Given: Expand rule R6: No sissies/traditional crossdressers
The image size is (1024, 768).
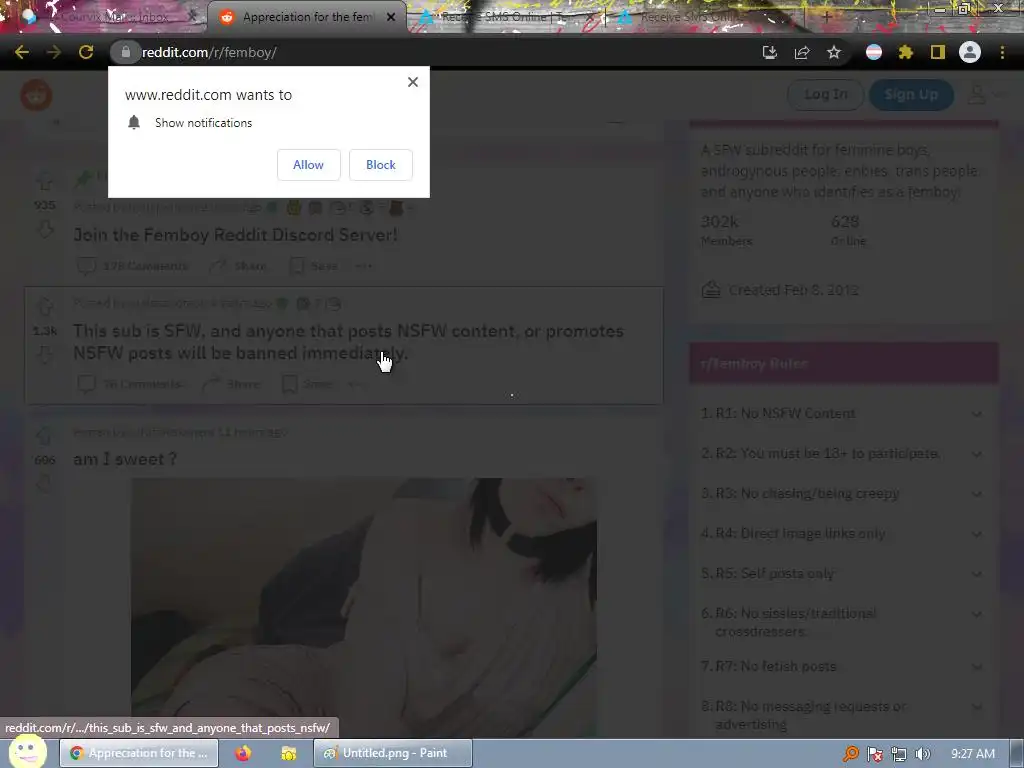Looking at the screenshot, I should click(x=842, y=622).
